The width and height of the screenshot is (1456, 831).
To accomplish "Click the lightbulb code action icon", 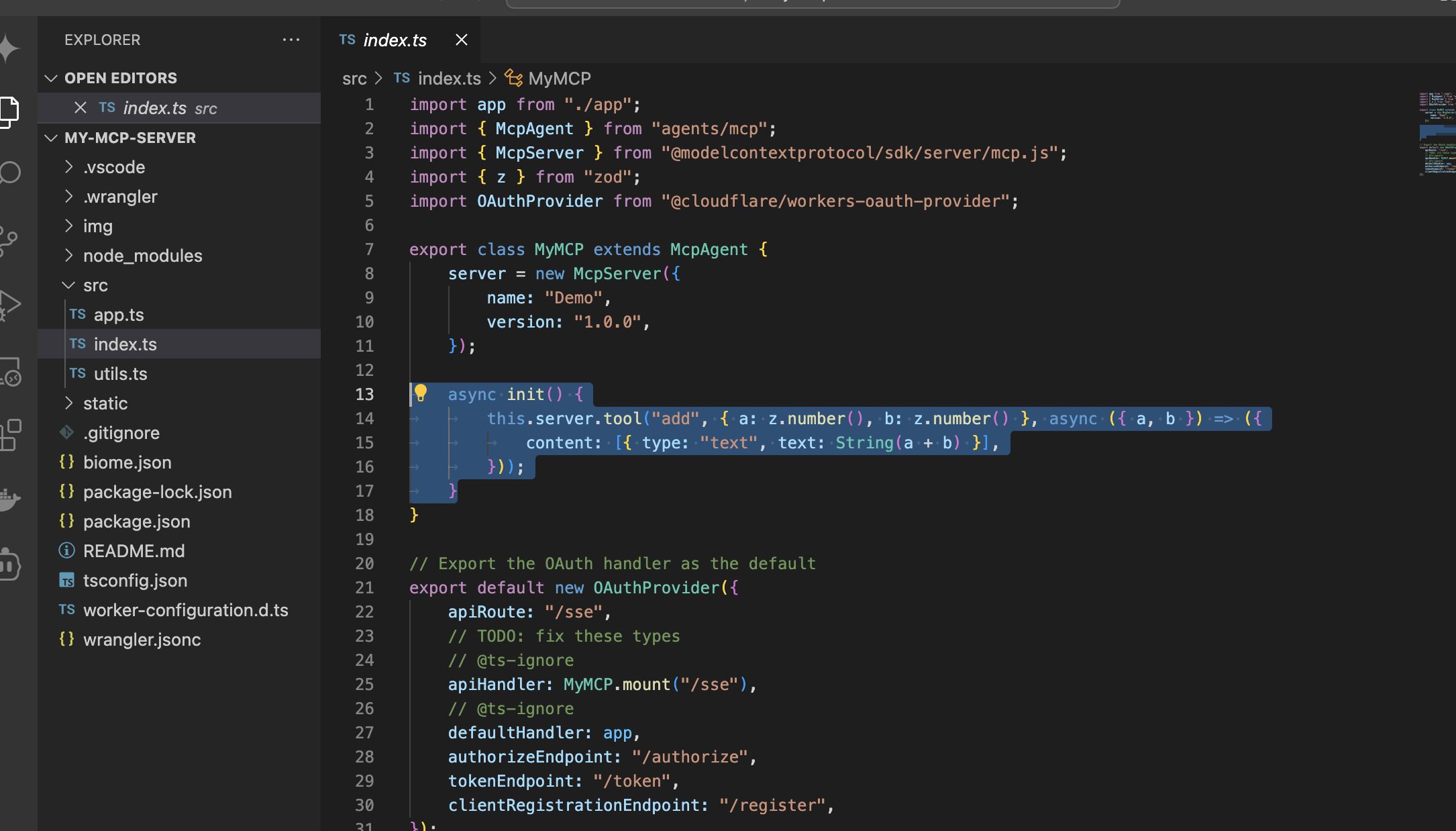I will 421,393.
